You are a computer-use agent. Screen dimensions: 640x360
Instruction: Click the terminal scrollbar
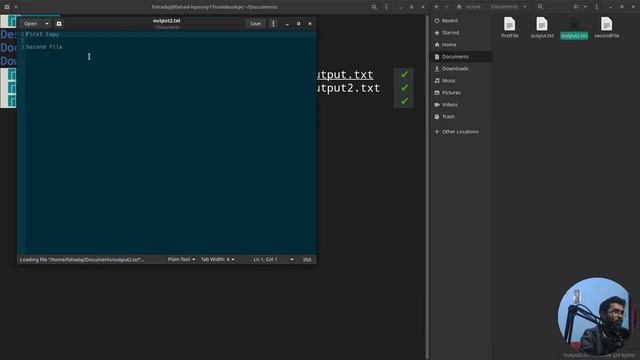(427, 187)
